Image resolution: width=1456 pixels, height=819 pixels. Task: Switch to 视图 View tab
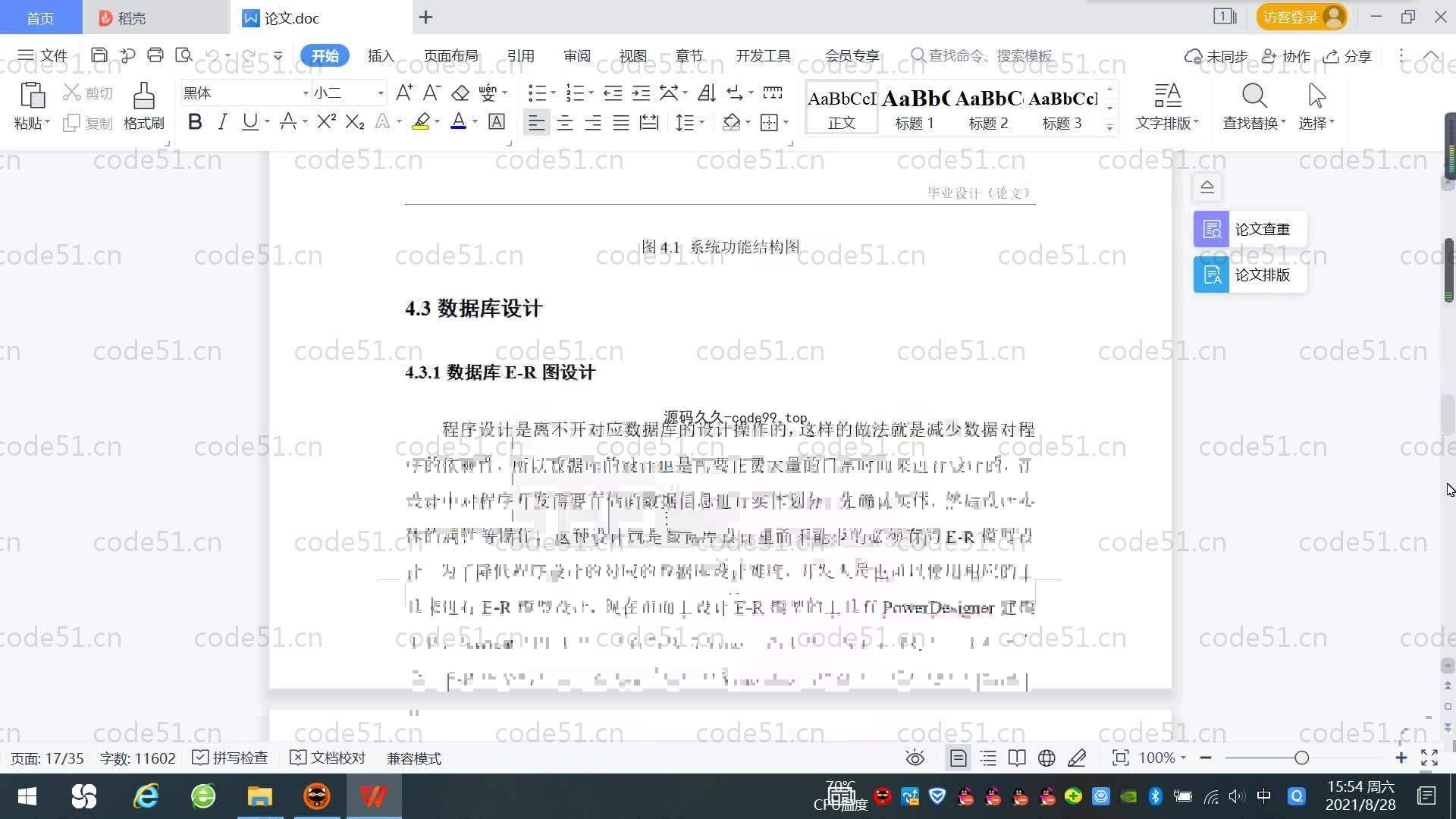[632, 55]
